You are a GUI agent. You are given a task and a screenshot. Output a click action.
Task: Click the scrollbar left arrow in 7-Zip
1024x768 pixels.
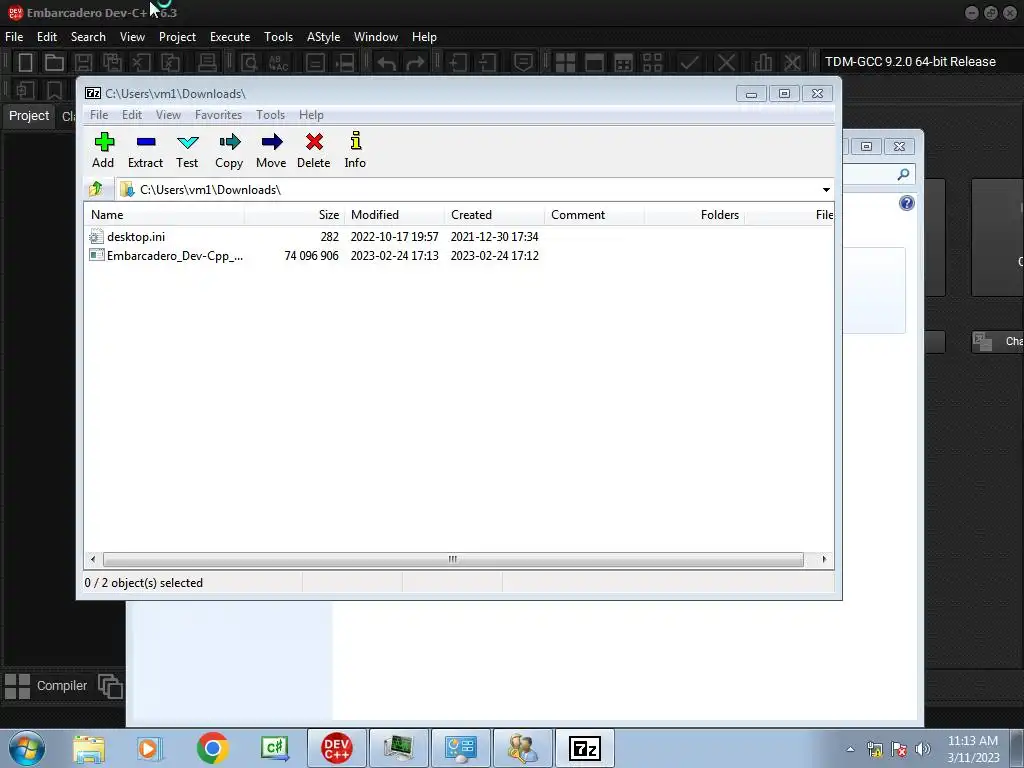point(93,560)
